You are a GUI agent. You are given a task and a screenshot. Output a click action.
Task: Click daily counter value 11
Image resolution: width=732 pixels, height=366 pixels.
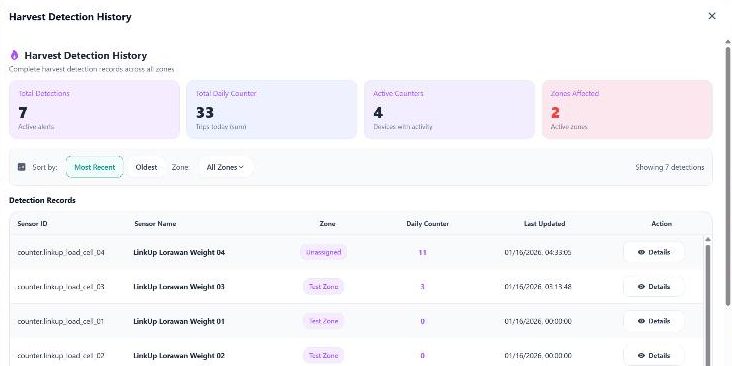point(422,253)
